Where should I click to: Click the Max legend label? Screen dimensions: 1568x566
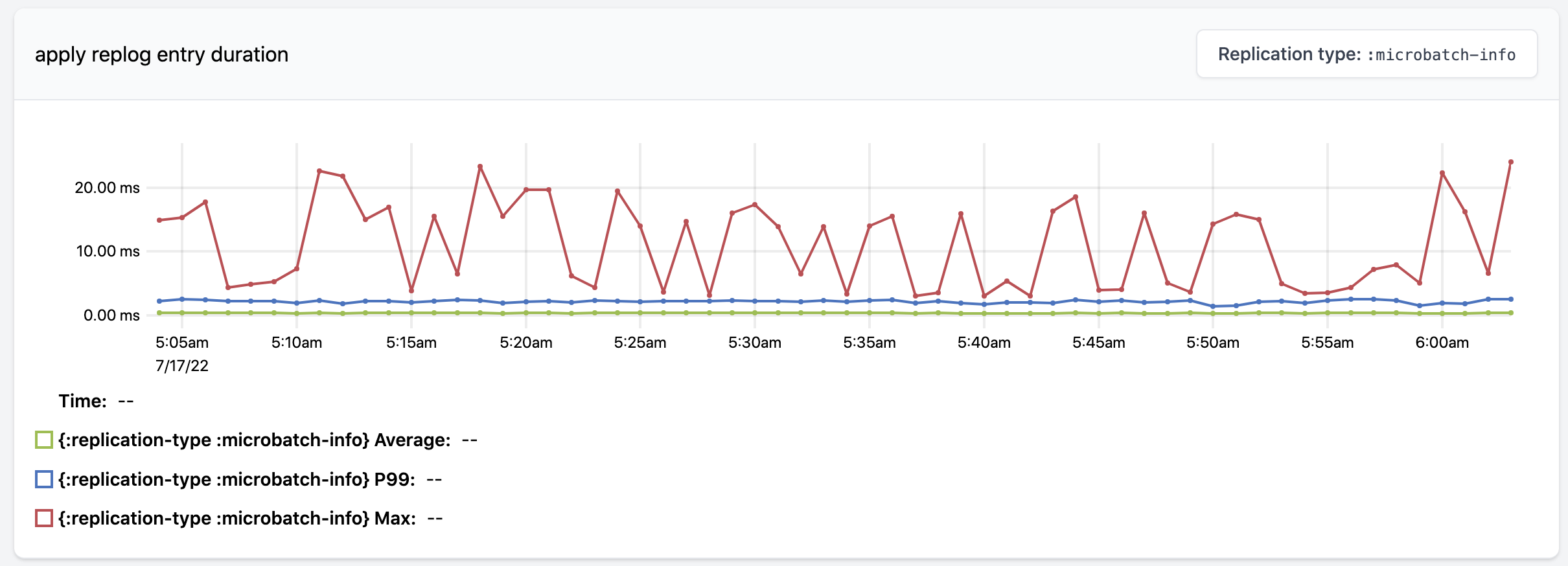[237, 518]
